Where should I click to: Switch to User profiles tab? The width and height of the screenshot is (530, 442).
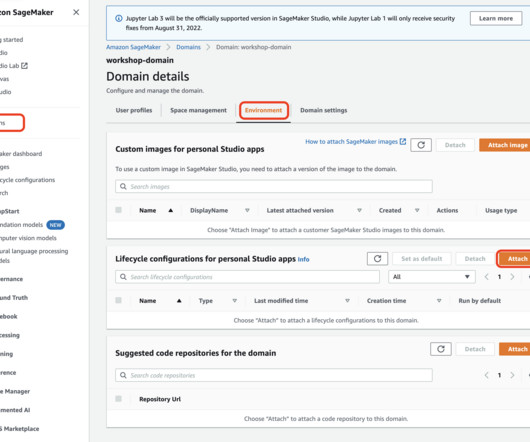134,110
